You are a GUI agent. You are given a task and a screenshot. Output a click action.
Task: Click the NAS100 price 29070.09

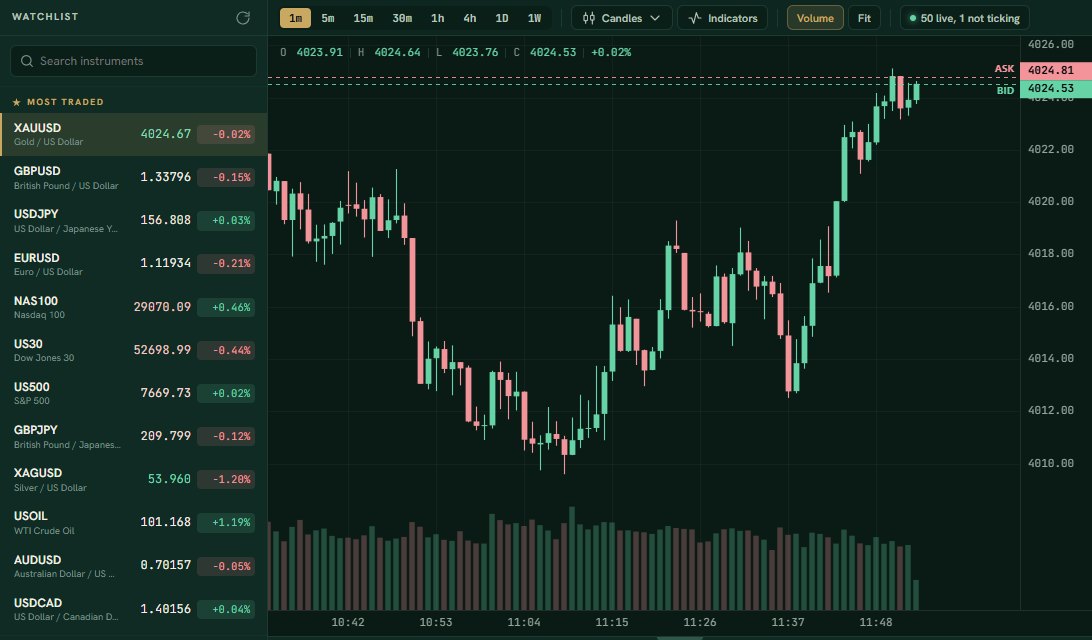click(x=162, y=306)
